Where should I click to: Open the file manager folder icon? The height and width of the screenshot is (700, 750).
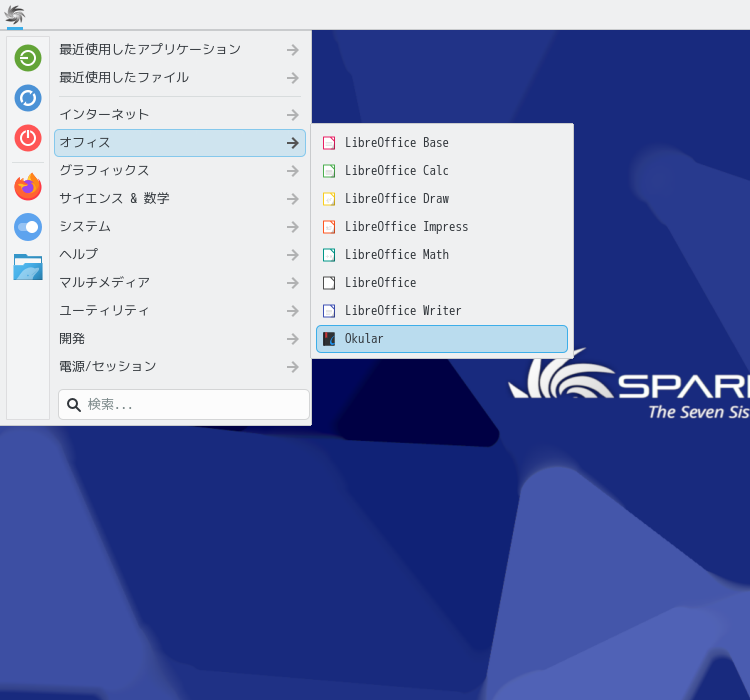[28, 267]
